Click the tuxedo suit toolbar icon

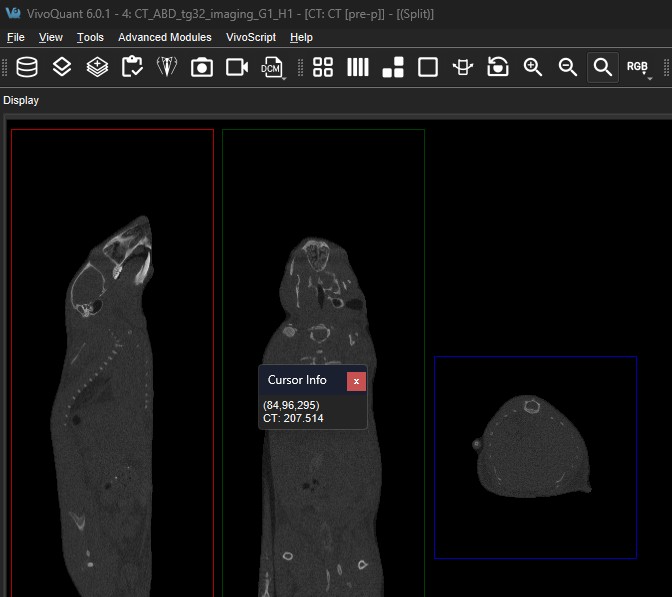(167, 67)
